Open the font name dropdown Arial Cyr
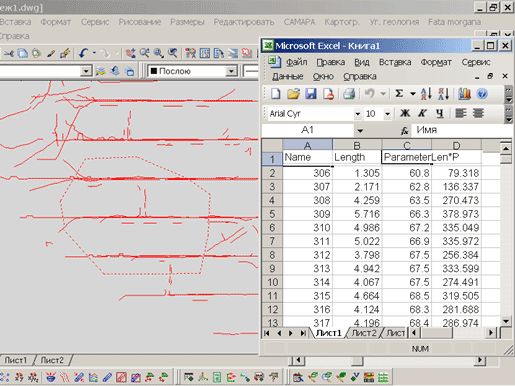Viewport: 515px width, 386px height. (x=357, y=114)
